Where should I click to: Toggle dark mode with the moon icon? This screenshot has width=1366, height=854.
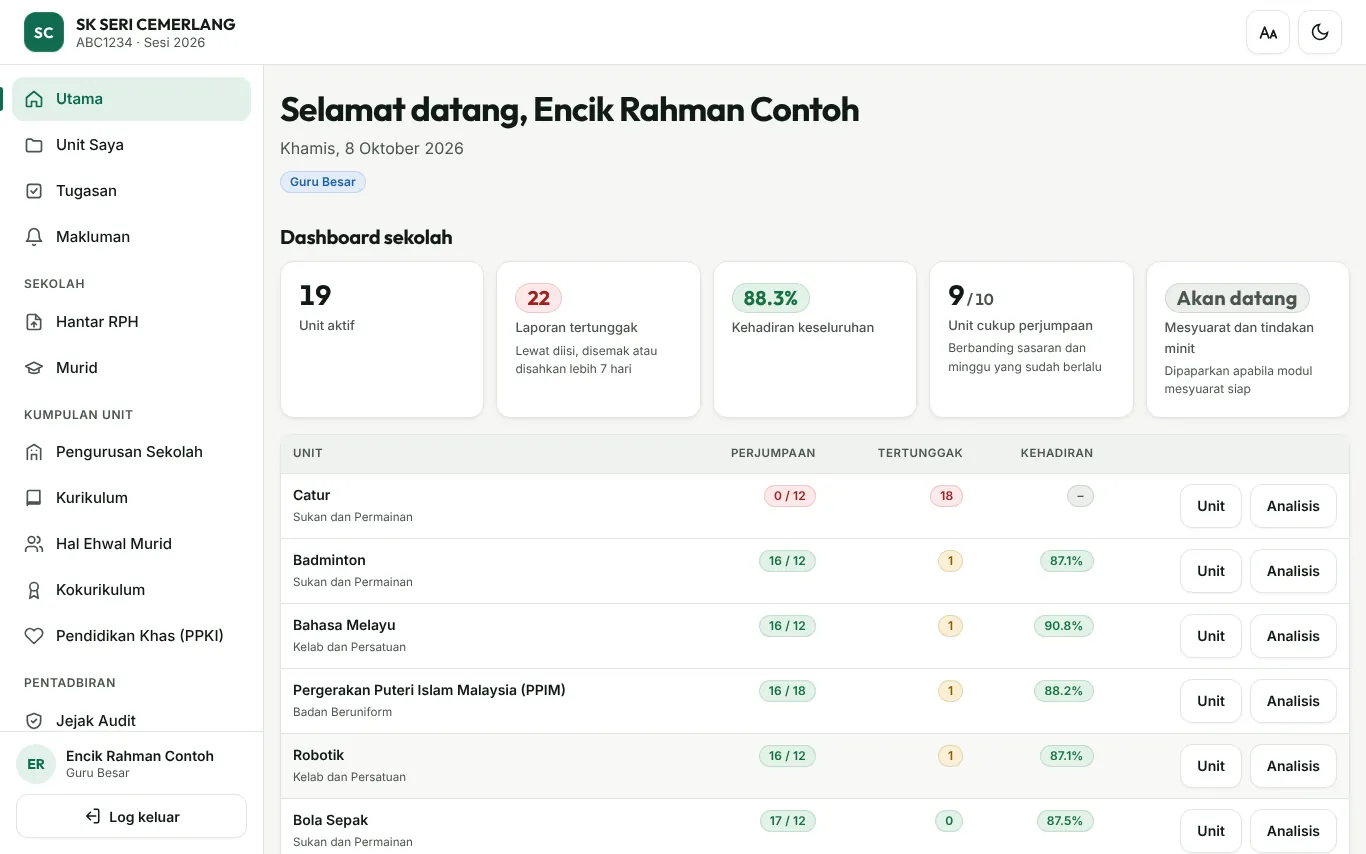(1320, 32)
